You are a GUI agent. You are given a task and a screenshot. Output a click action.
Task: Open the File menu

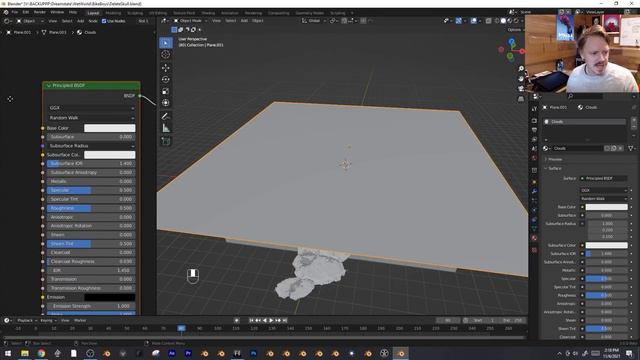tap(15, 13)
